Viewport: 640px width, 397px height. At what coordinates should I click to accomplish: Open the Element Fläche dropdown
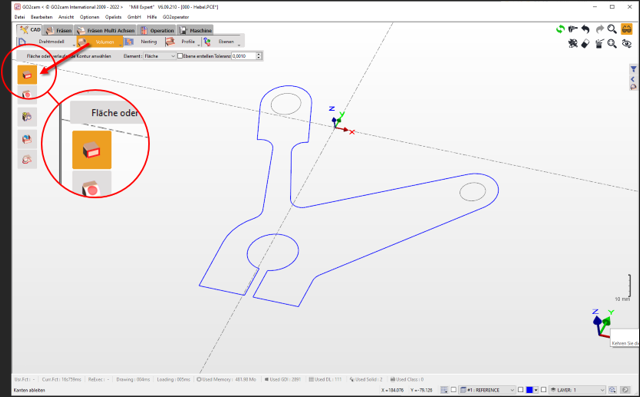(159, 56)
